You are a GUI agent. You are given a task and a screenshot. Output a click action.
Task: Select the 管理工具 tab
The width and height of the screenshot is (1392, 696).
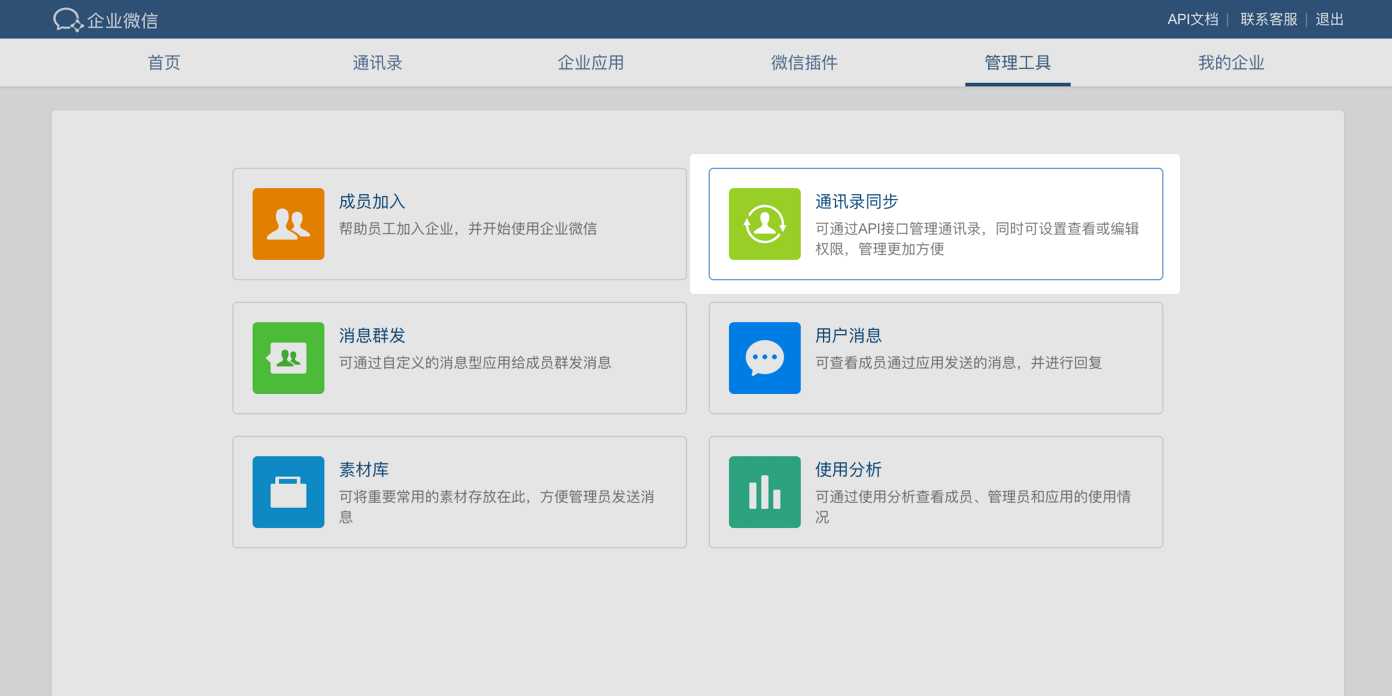click(x=1017, y=63)
